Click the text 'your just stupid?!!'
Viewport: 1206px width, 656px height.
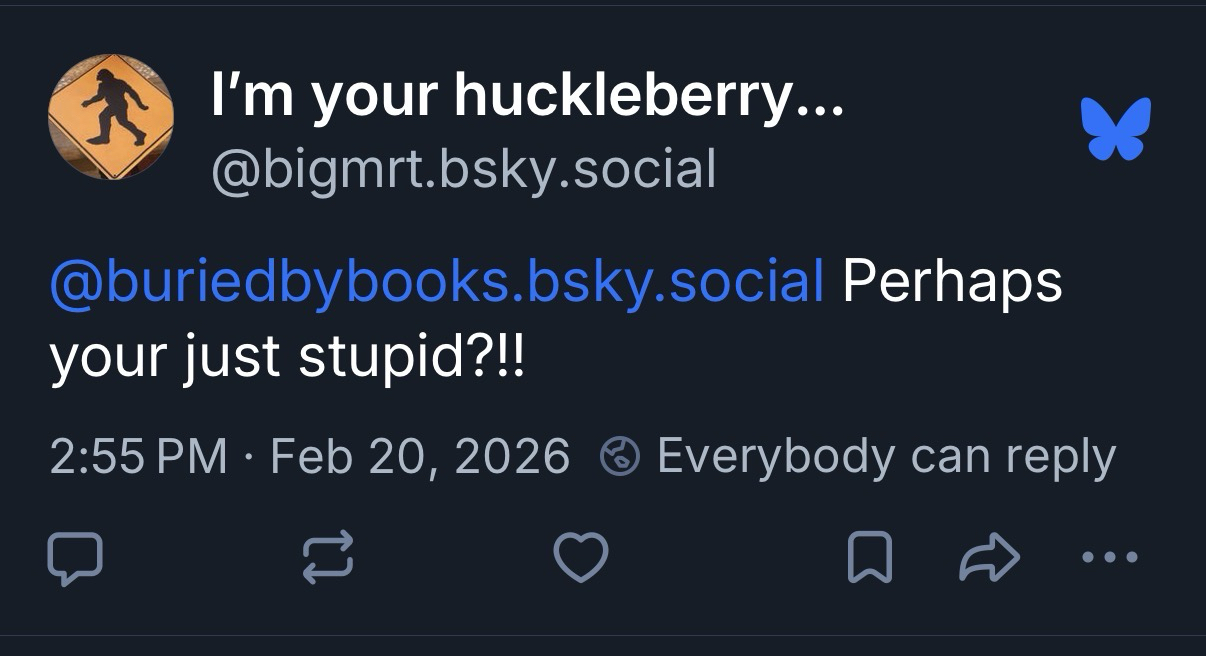(286, 356)
